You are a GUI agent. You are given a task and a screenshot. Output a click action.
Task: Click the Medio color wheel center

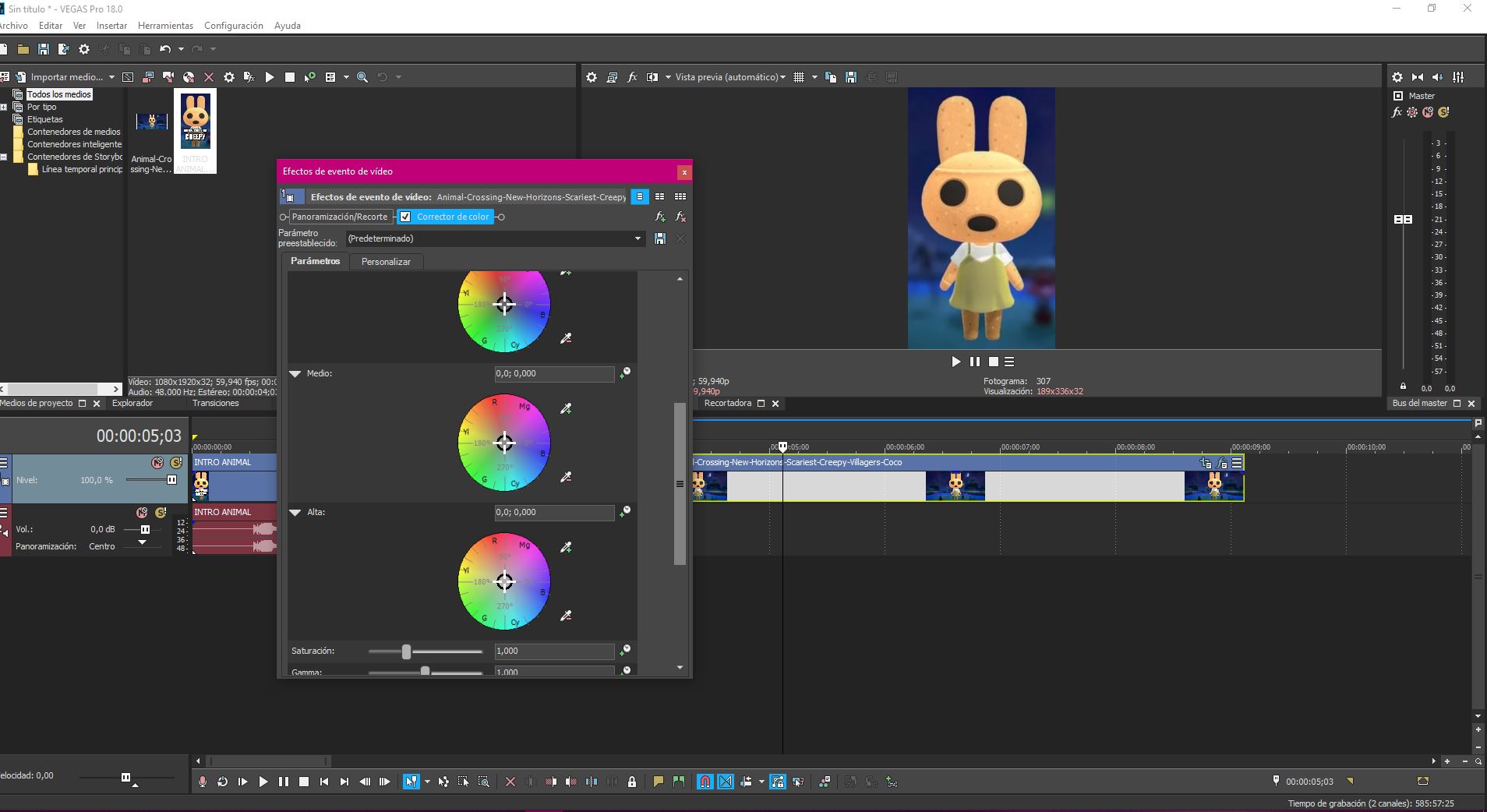pos(504,443)
